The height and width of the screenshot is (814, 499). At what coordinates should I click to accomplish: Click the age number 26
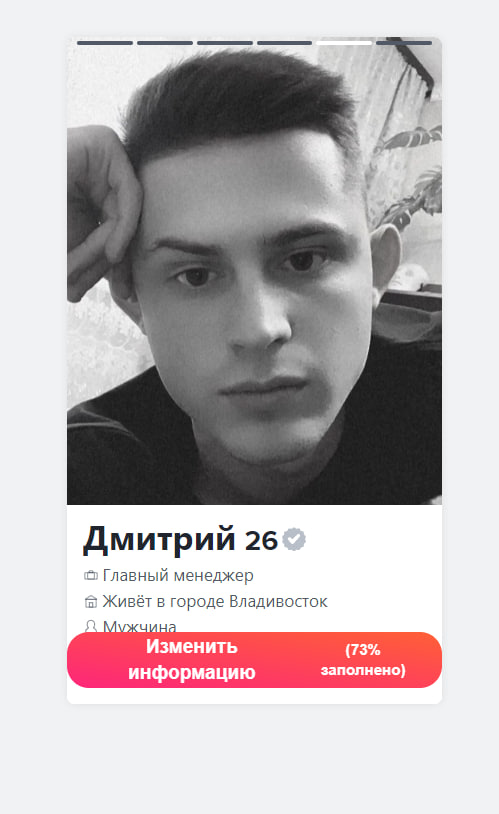(261, 541)
